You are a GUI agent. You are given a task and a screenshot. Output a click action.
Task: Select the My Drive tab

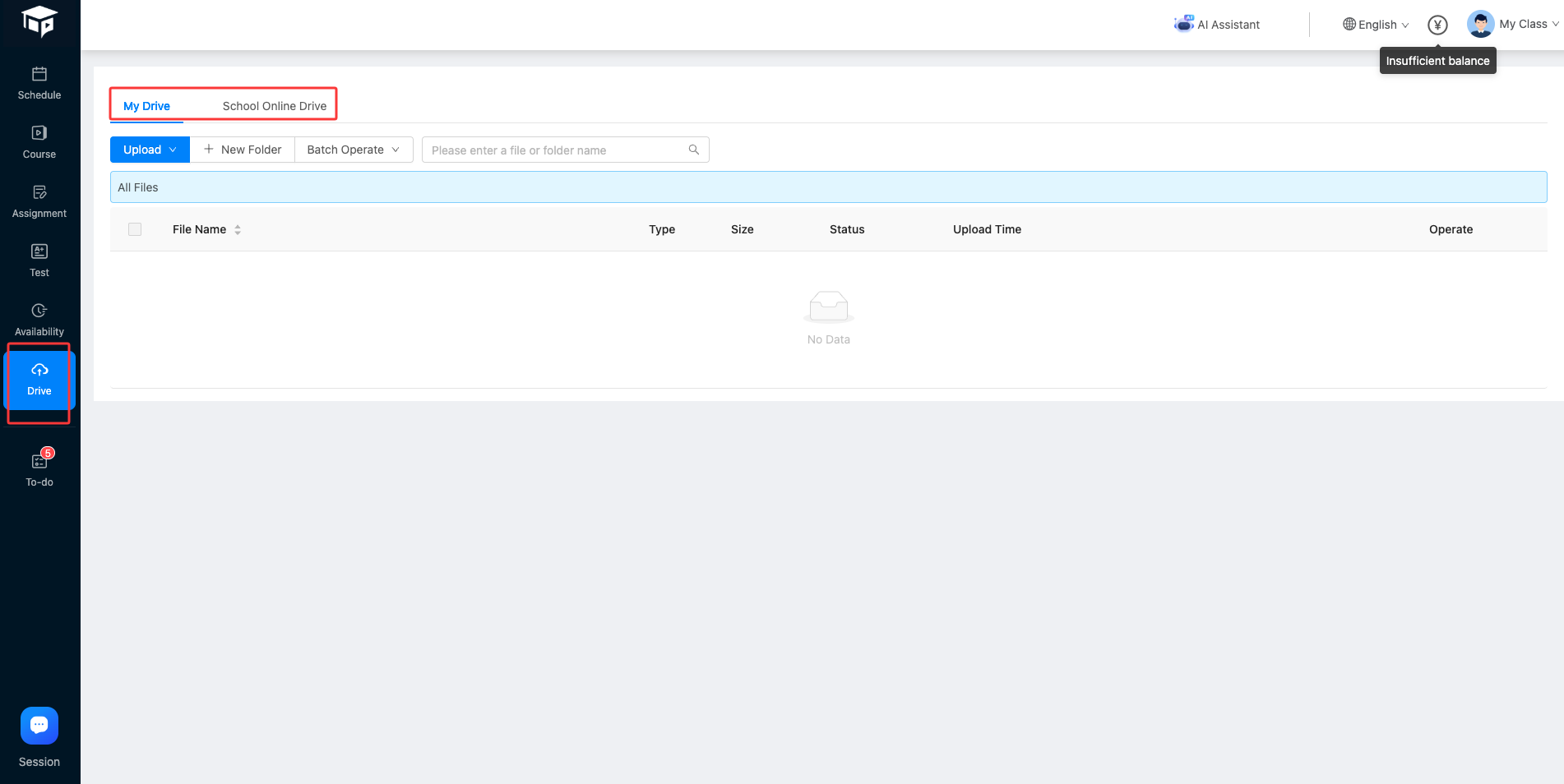[x=146, y=106]
